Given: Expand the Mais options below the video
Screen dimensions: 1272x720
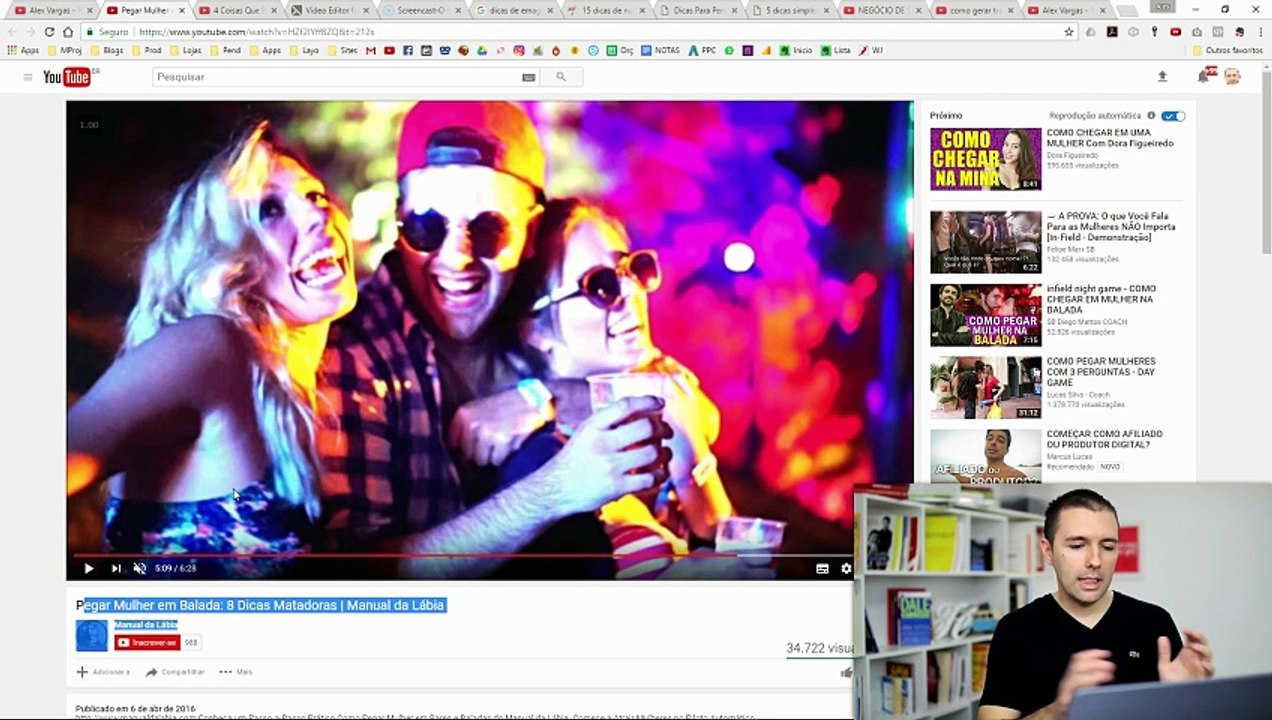Looking at the screenshot, I should click(x=236, y=672).
